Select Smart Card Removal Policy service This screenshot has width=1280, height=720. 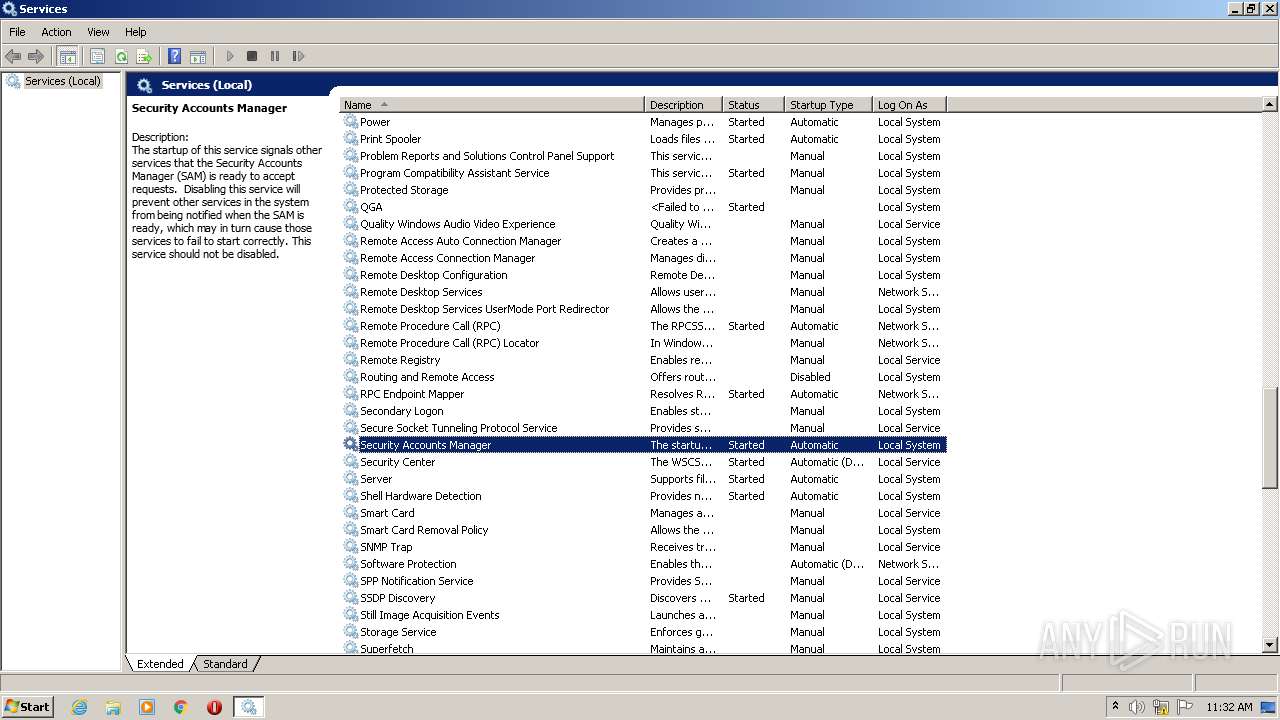(643, 530)
